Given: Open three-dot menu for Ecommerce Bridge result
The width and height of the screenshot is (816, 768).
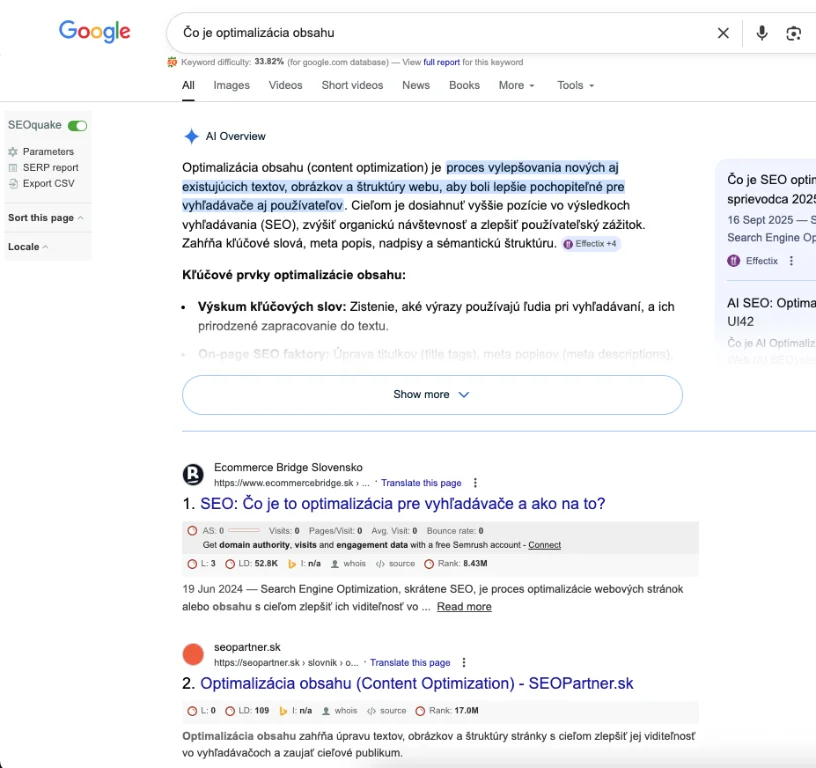Looking at the screenshot, I should [x=476, y=482].
